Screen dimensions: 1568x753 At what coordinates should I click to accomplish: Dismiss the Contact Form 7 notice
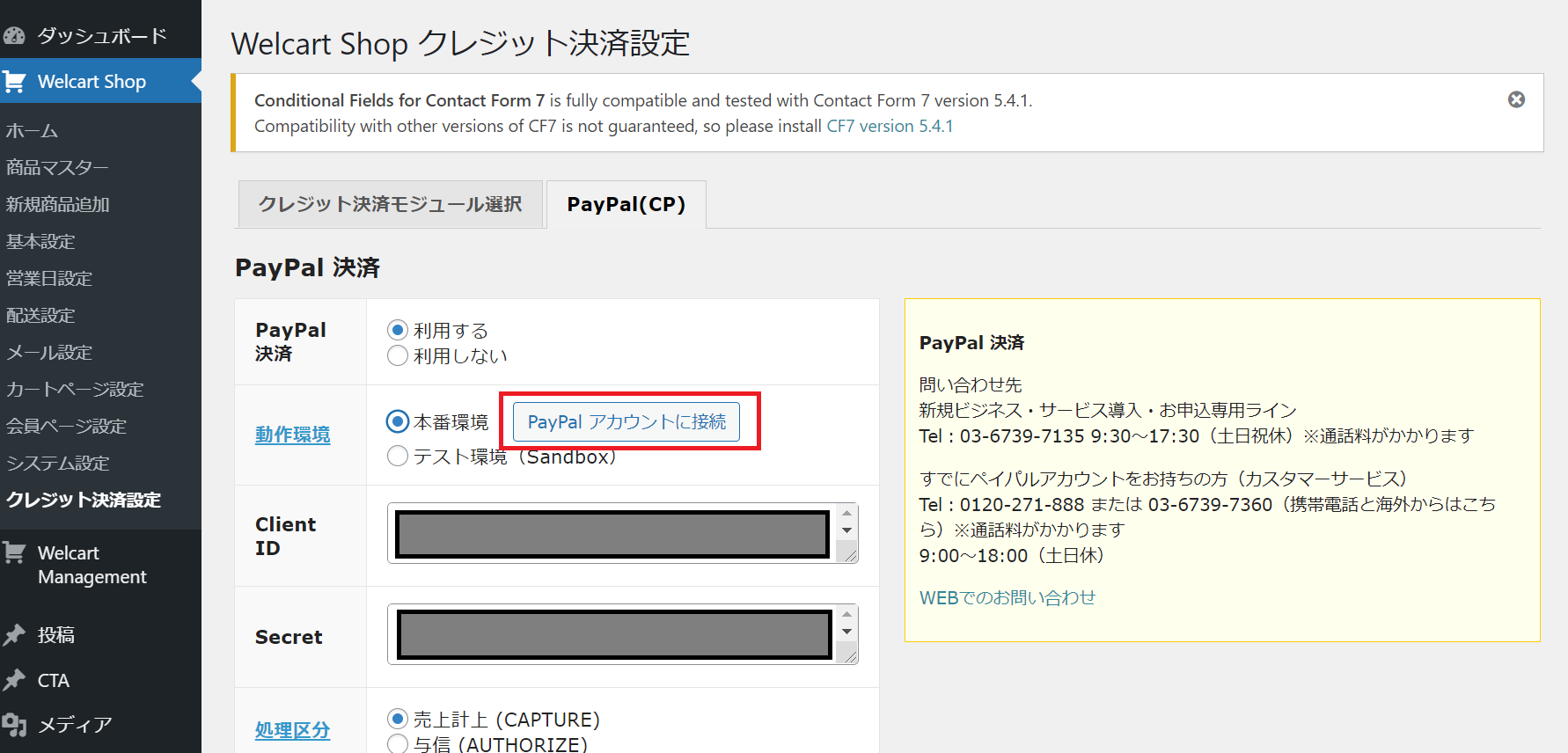tap(1516, 99)
